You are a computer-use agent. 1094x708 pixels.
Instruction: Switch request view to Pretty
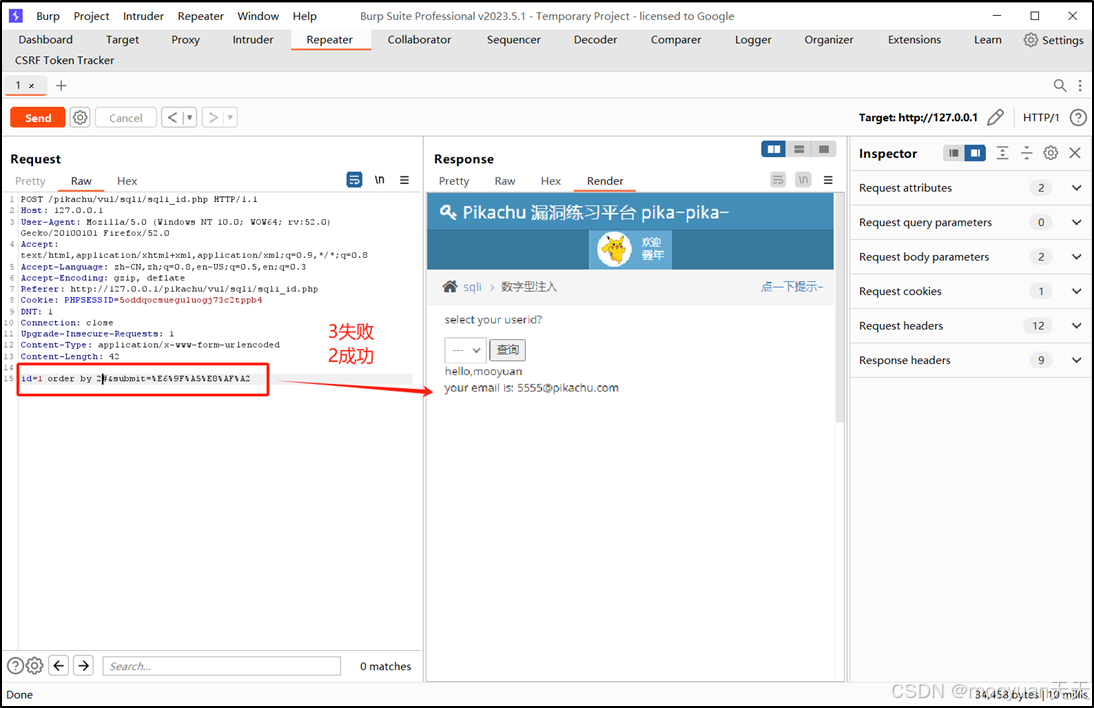(30, 181)
